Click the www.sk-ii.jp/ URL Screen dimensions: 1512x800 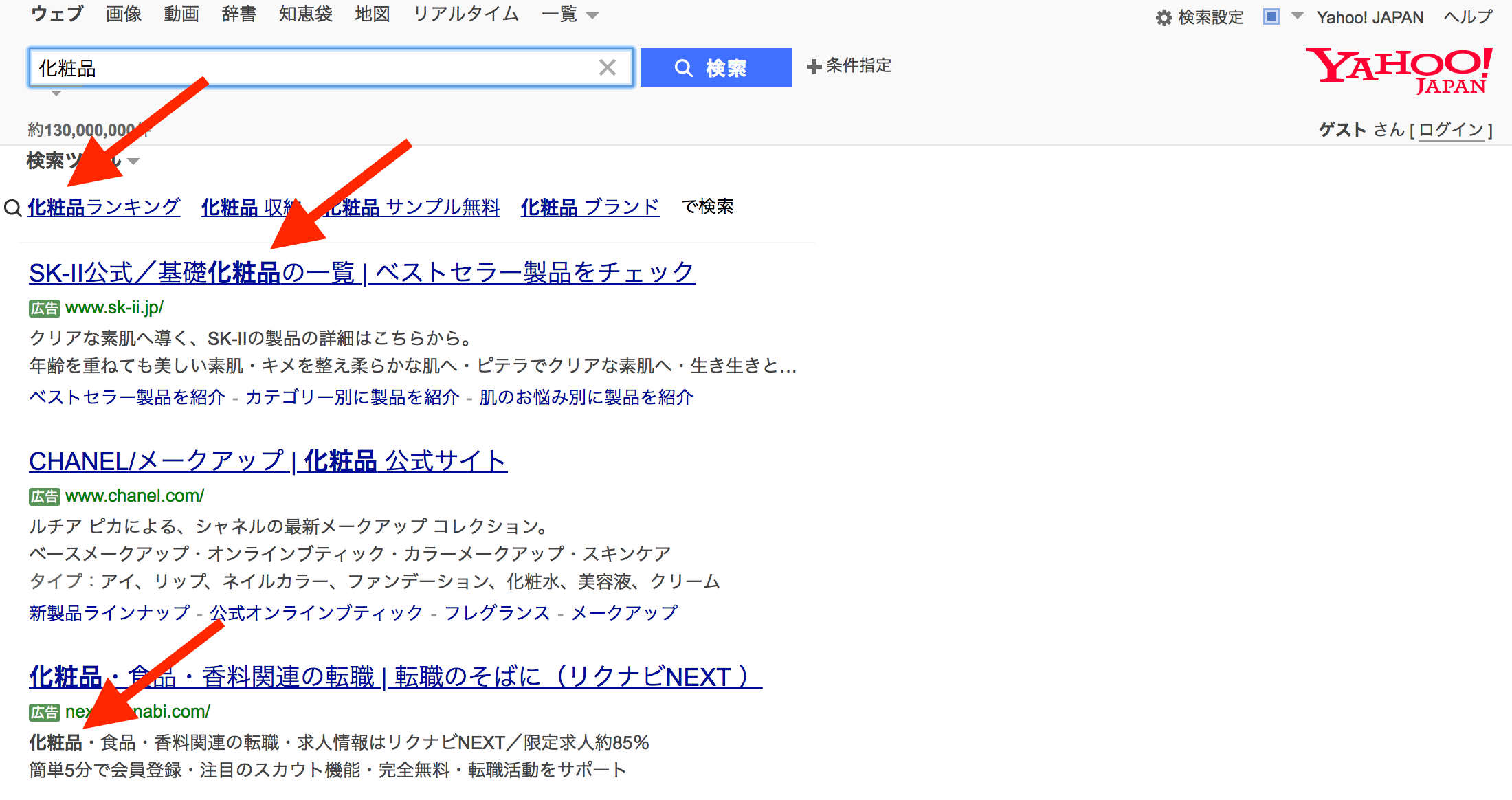[x=114, y=308]
